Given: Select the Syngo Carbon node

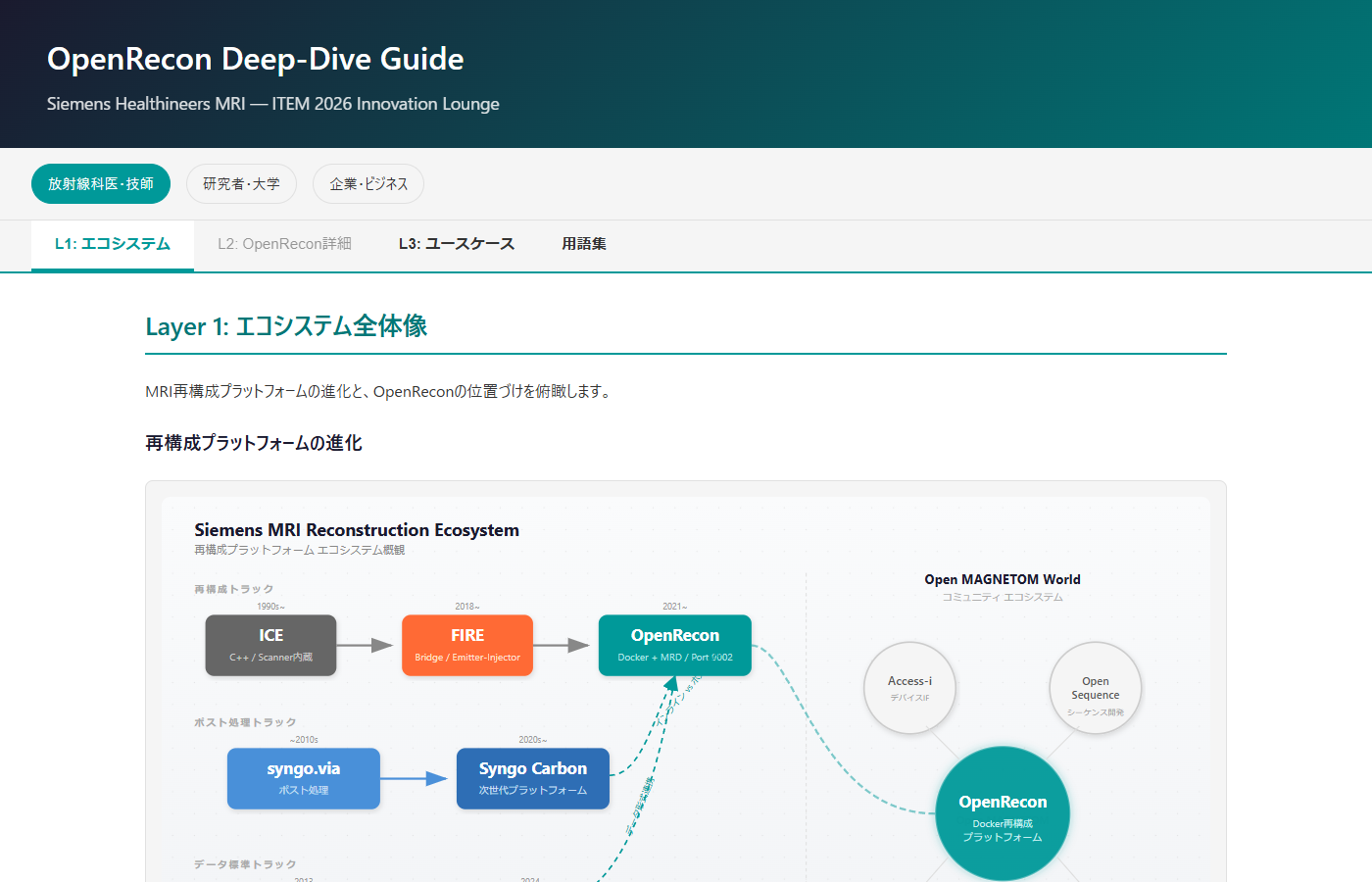Looking at the screenshot, I should pyautogui.click(x=533, y=778).
